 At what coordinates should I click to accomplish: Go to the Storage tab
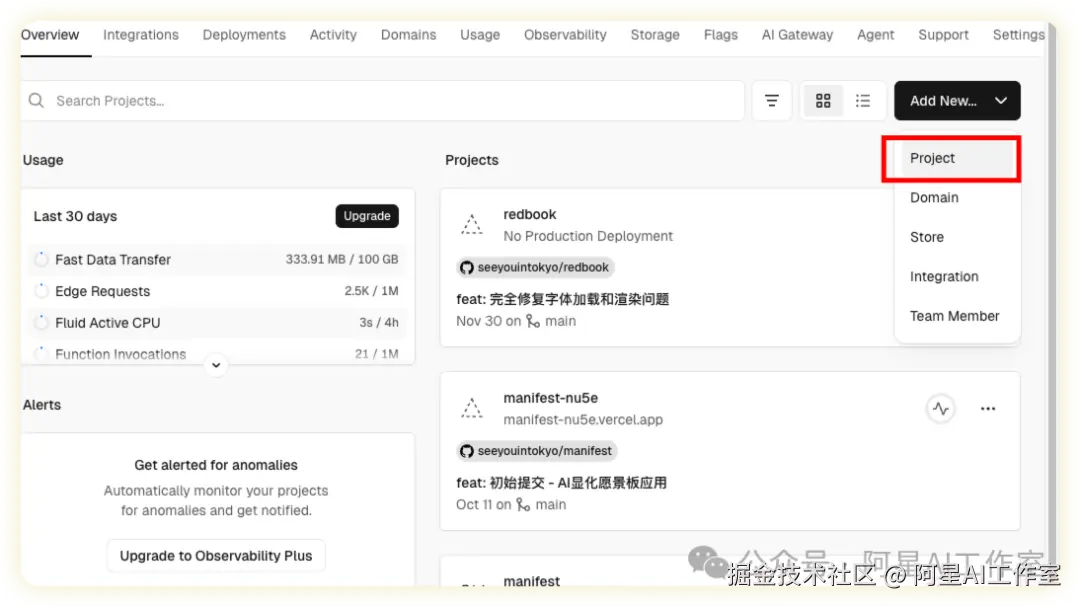[x=655, y=35]
